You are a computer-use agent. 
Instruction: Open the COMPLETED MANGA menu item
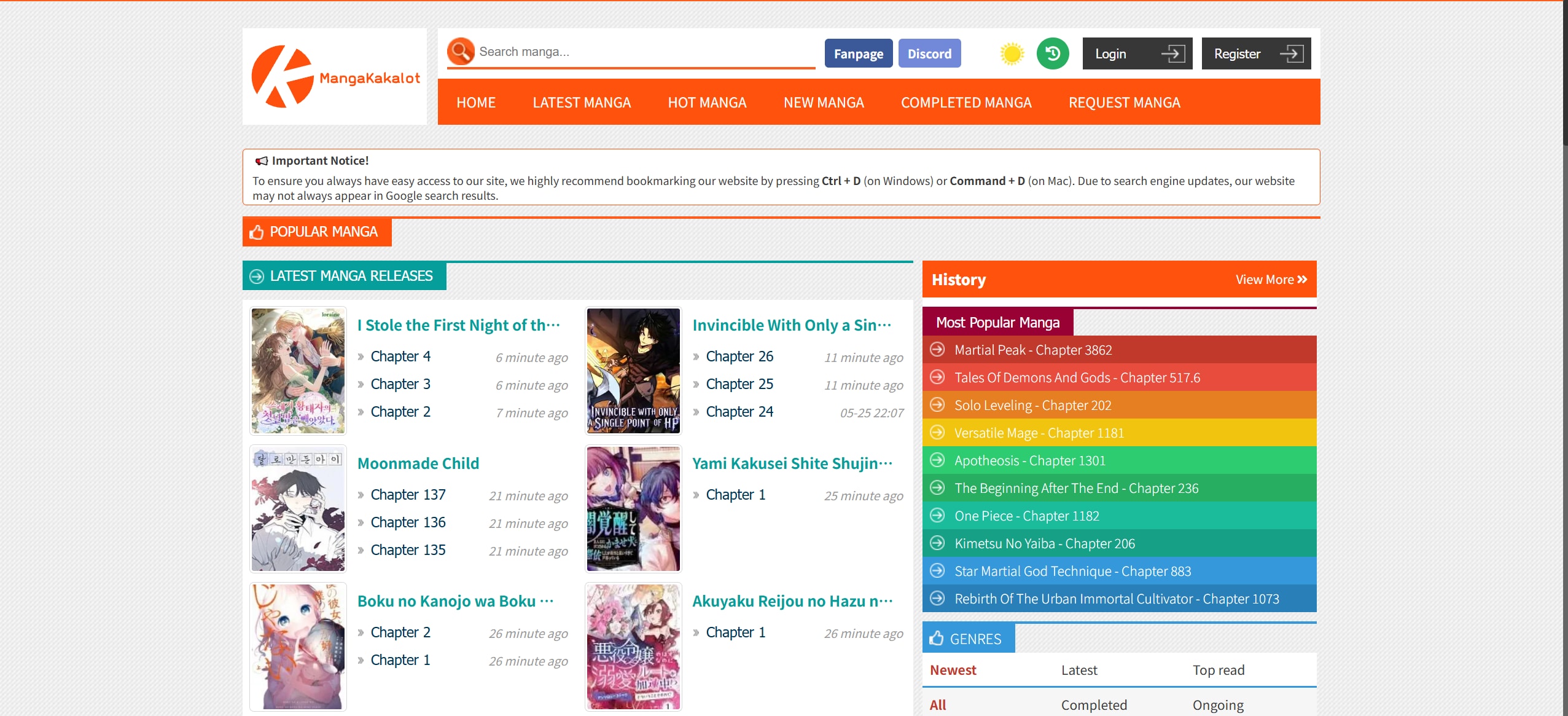point(966,103)
